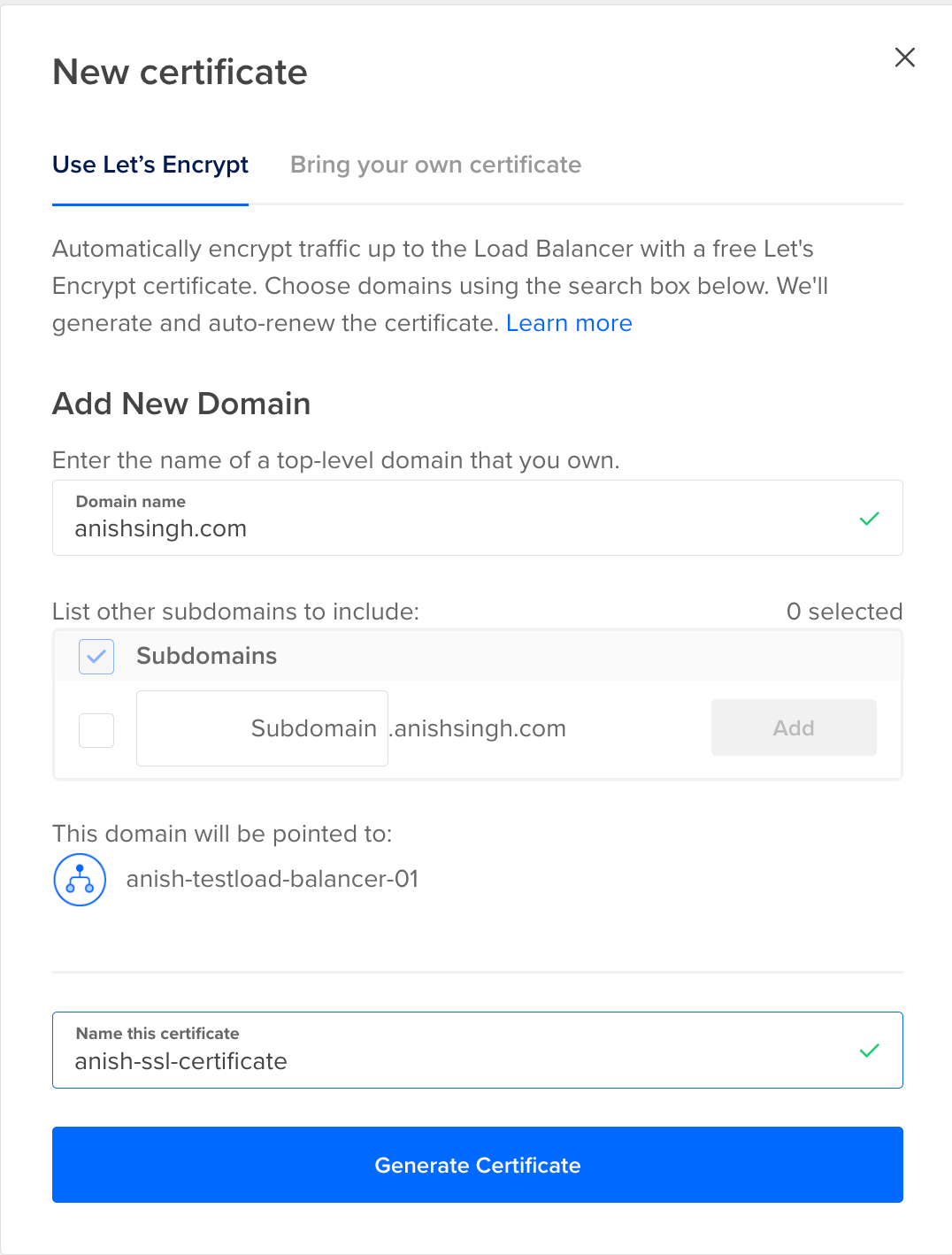This screenshot has width=952, height=1255.
Task: Click the Add subdomain button
Action: tap(794, 728)
